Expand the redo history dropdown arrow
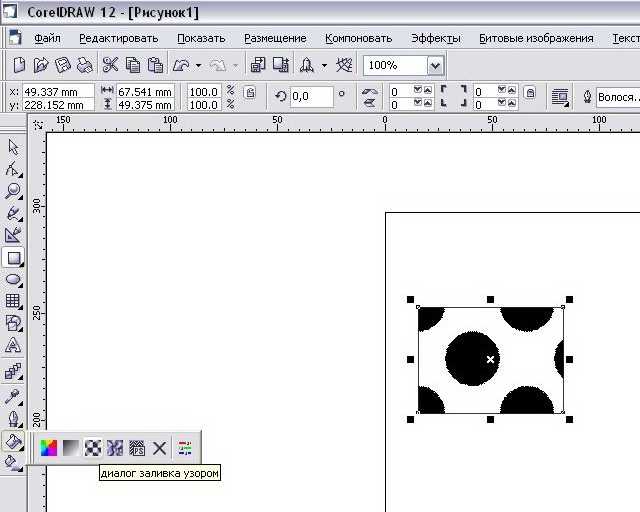The image size is (640, 512). [235, 65]
